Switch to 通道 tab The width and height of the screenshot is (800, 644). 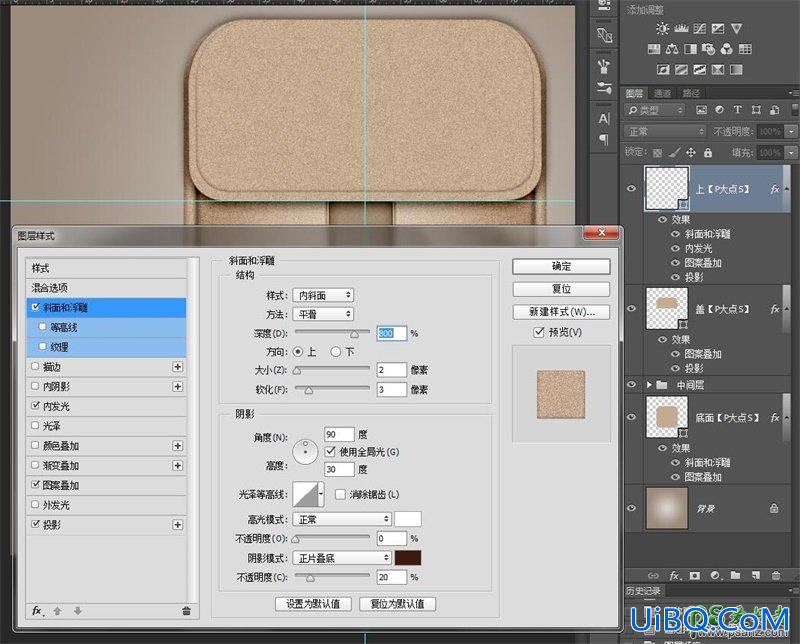pyautogui.click(x=662, y=93)
